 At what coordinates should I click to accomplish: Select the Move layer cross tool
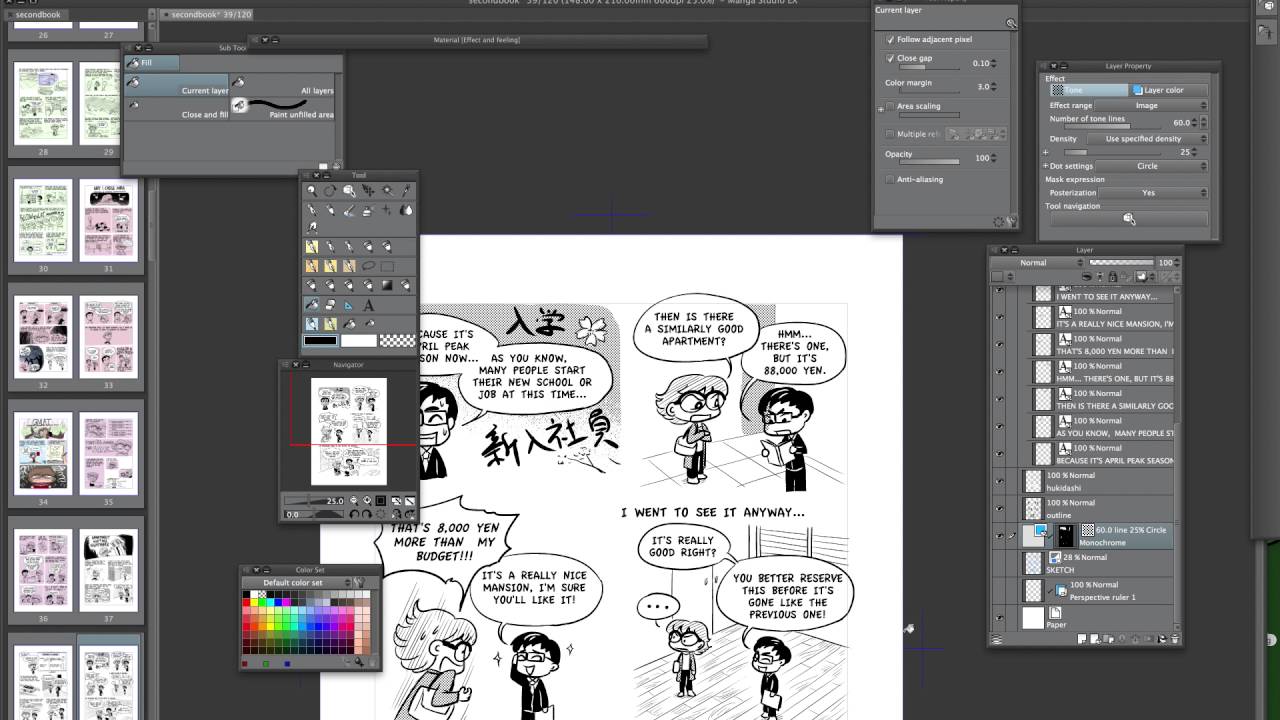click(368, 190)
